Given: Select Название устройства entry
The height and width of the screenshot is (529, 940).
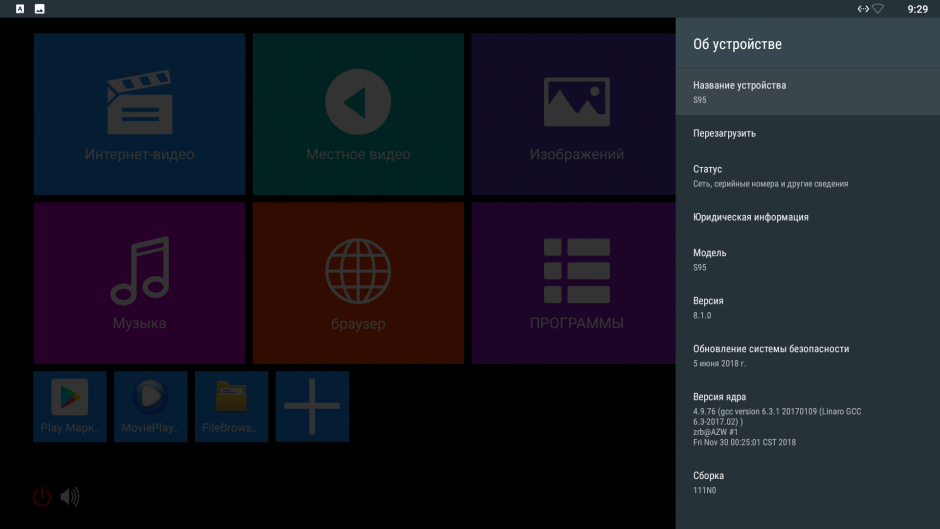Looking at the screenshot, I should coord(808,91).
